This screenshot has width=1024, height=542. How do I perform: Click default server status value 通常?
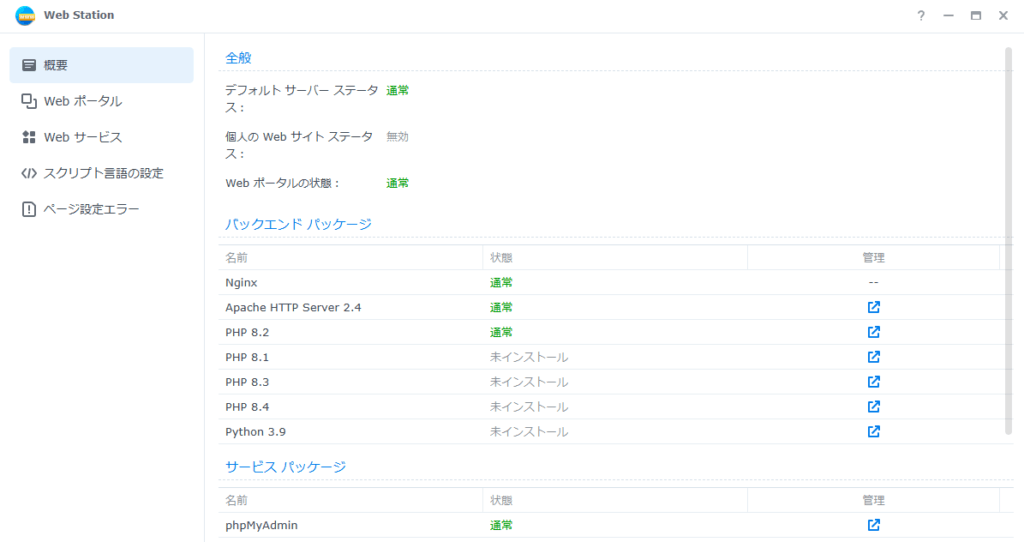coord(398,91)
